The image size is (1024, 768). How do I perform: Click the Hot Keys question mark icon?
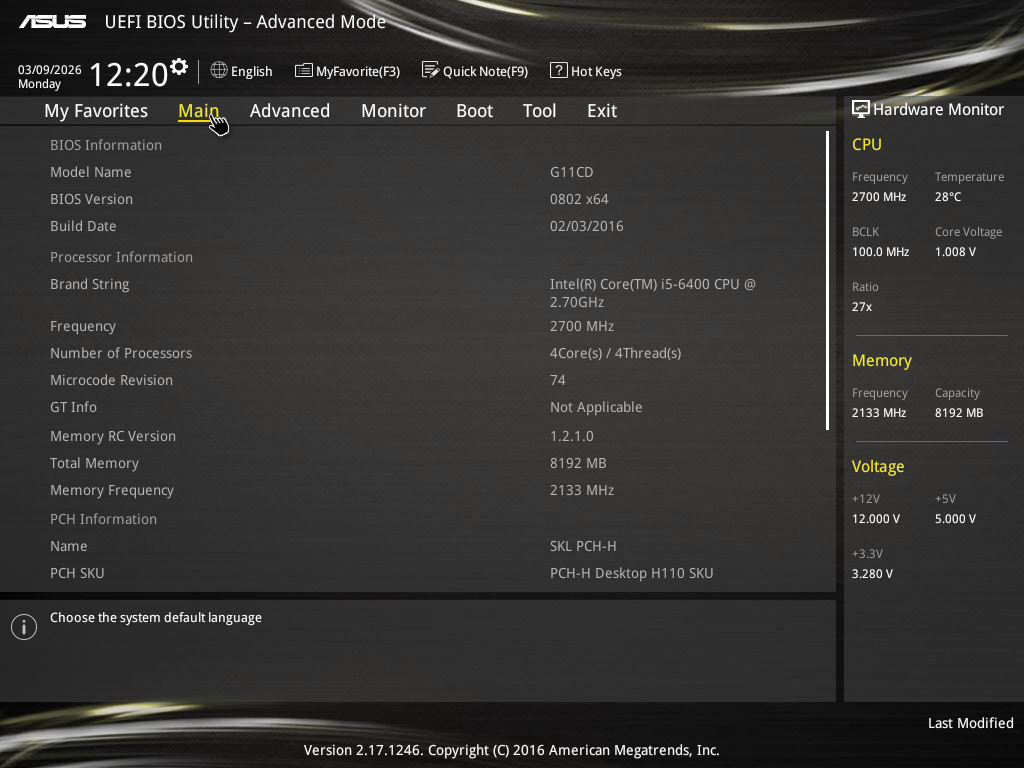point(558,70)
